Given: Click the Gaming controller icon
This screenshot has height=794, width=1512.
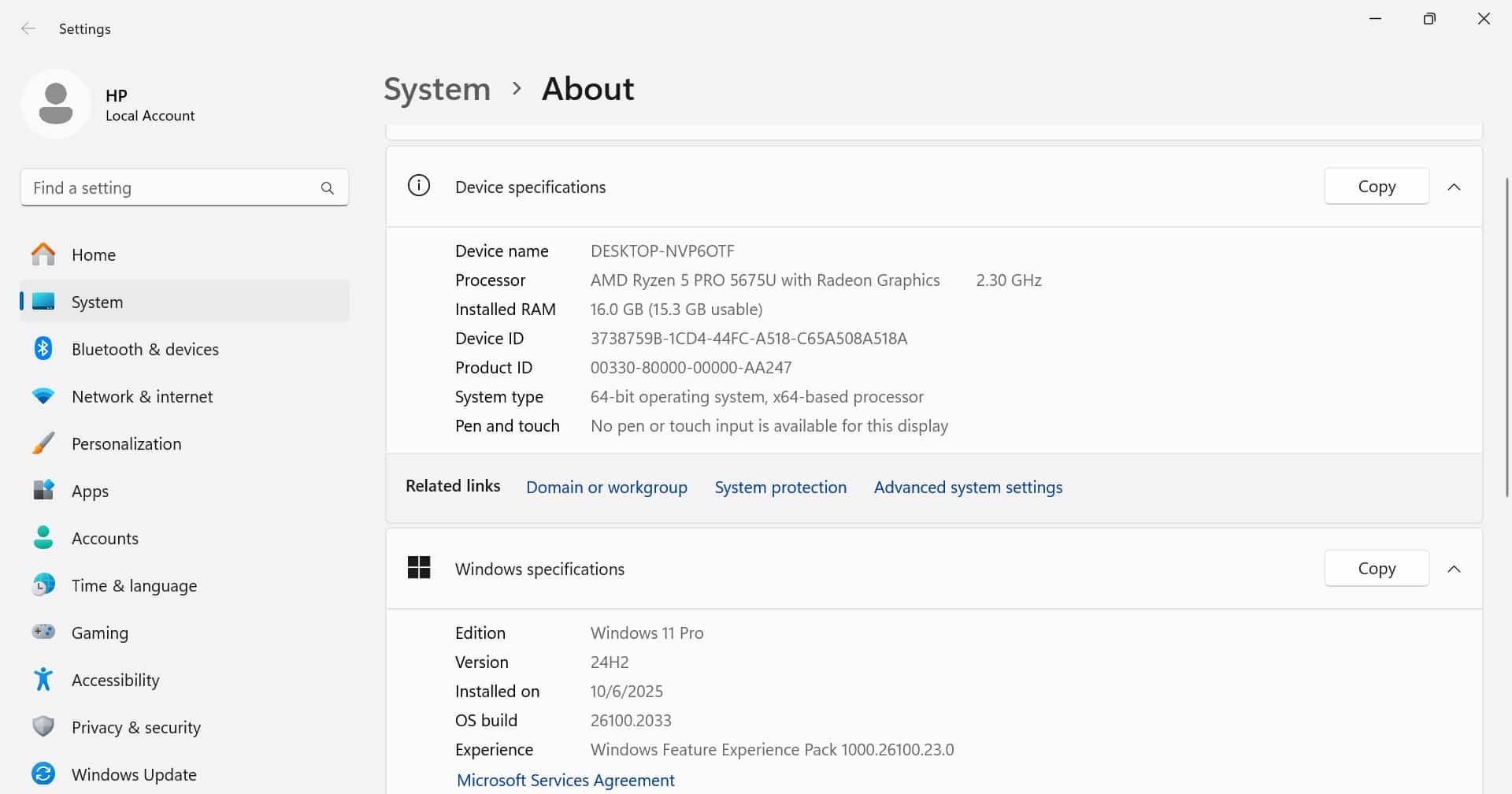Looking at the screenshot, I should click(43, 632).
